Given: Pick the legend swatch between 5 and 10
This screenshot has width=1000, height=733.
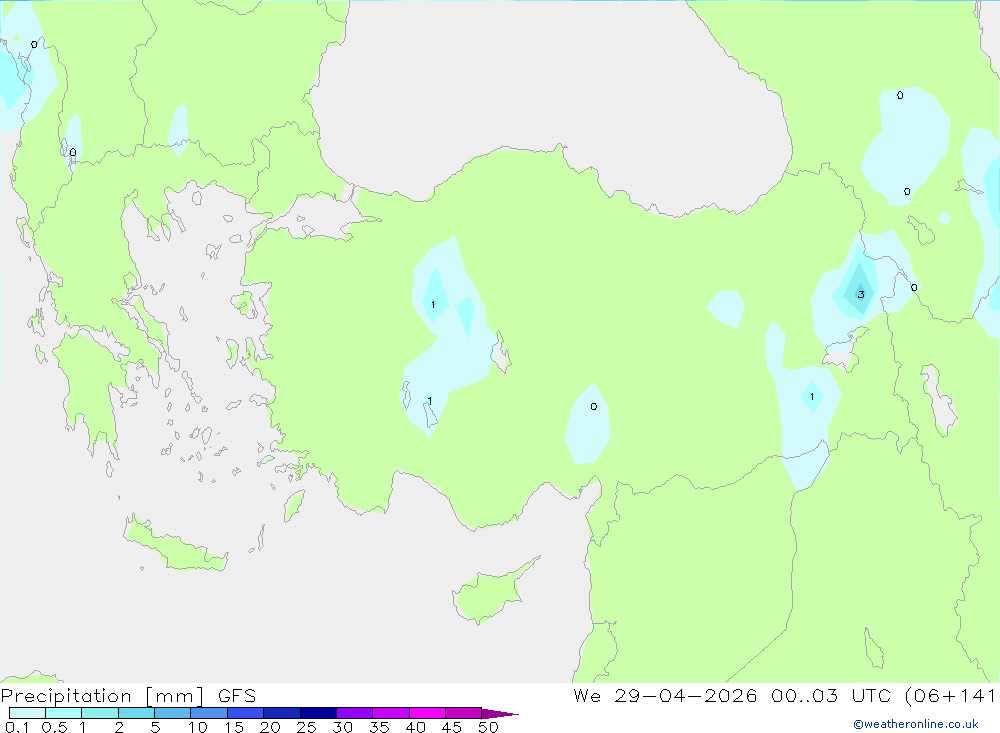Looking at the screenshot, I should [173, 713].
